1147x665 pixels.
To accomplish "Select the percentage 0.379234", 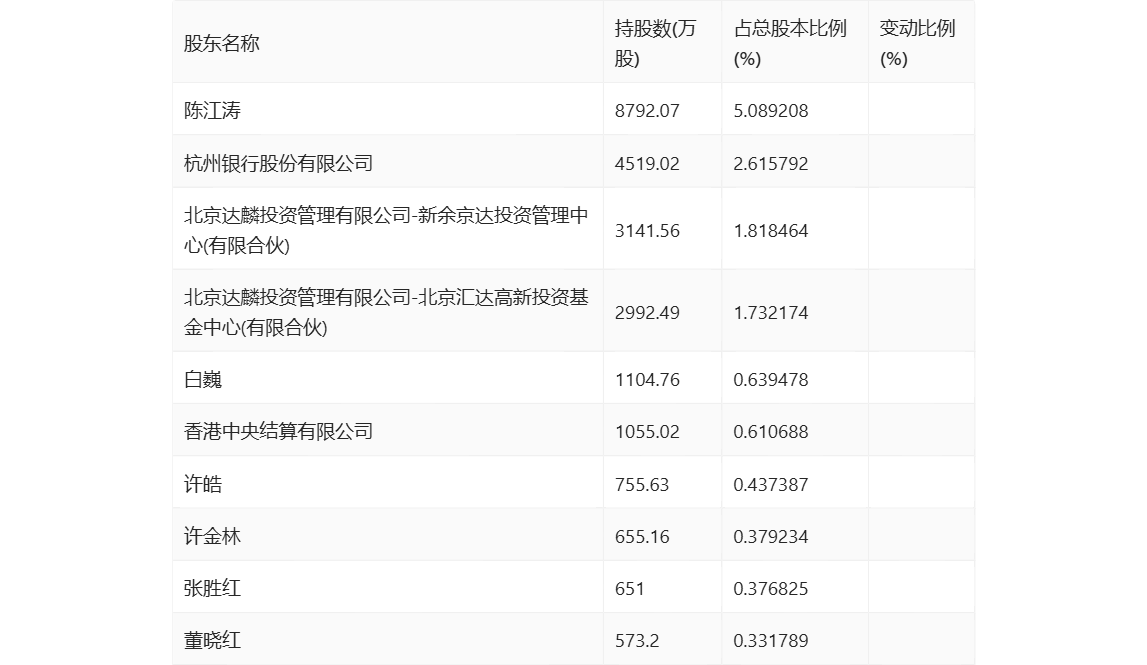I will tap(771, 536).
